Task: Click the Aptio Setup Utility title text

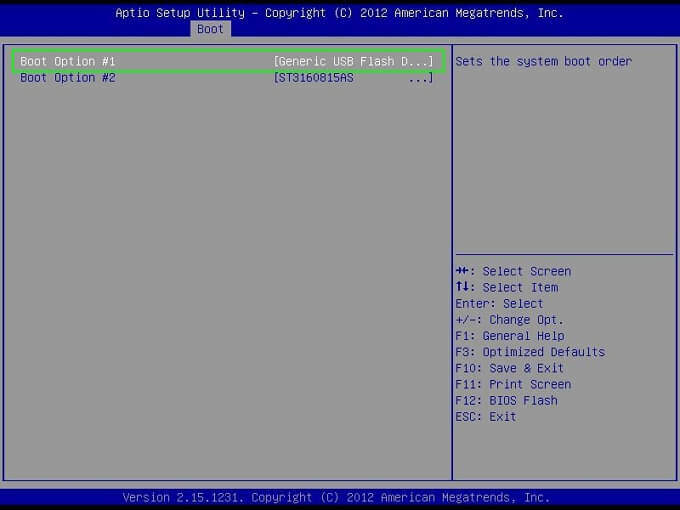Action: [x=339, y=13]
